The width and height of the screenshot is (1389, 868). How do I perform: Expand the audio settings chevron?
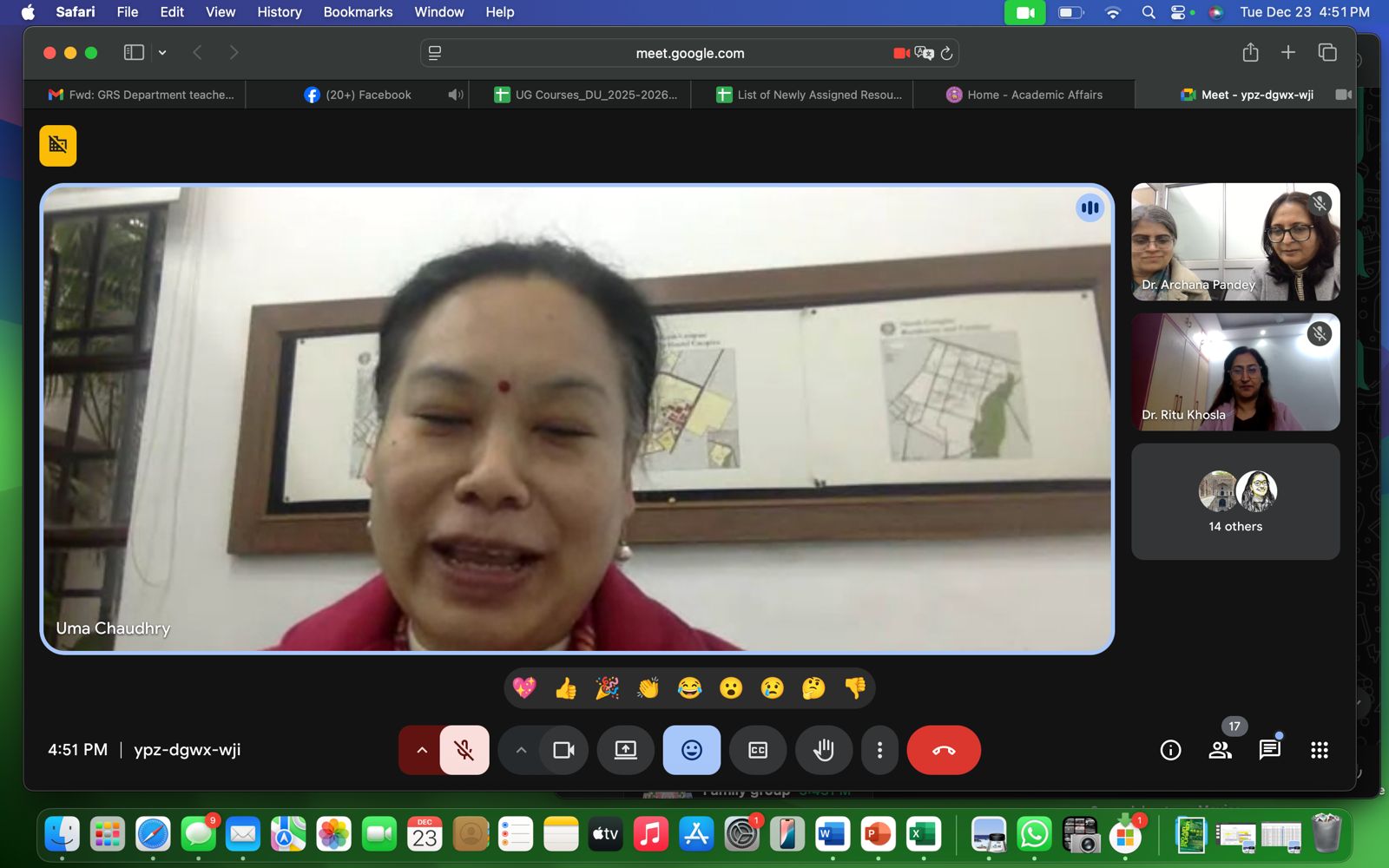click(x=421, y=750)
